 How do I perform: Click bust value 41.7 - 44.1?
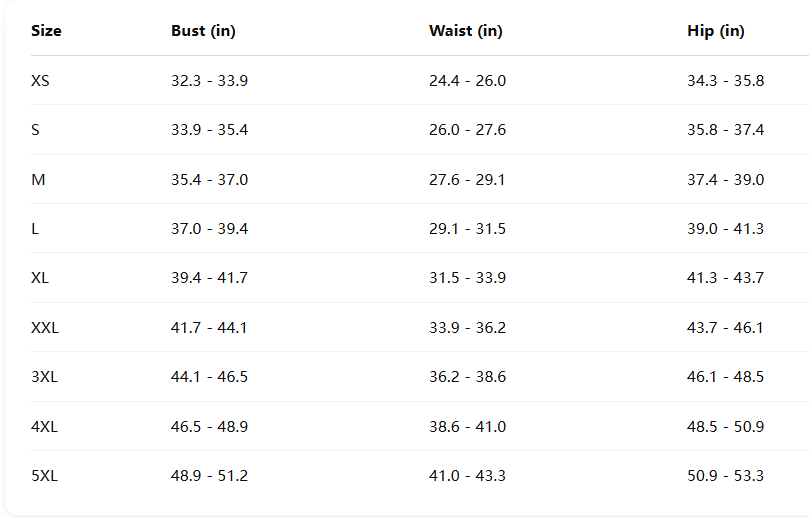tap(209, 328)
